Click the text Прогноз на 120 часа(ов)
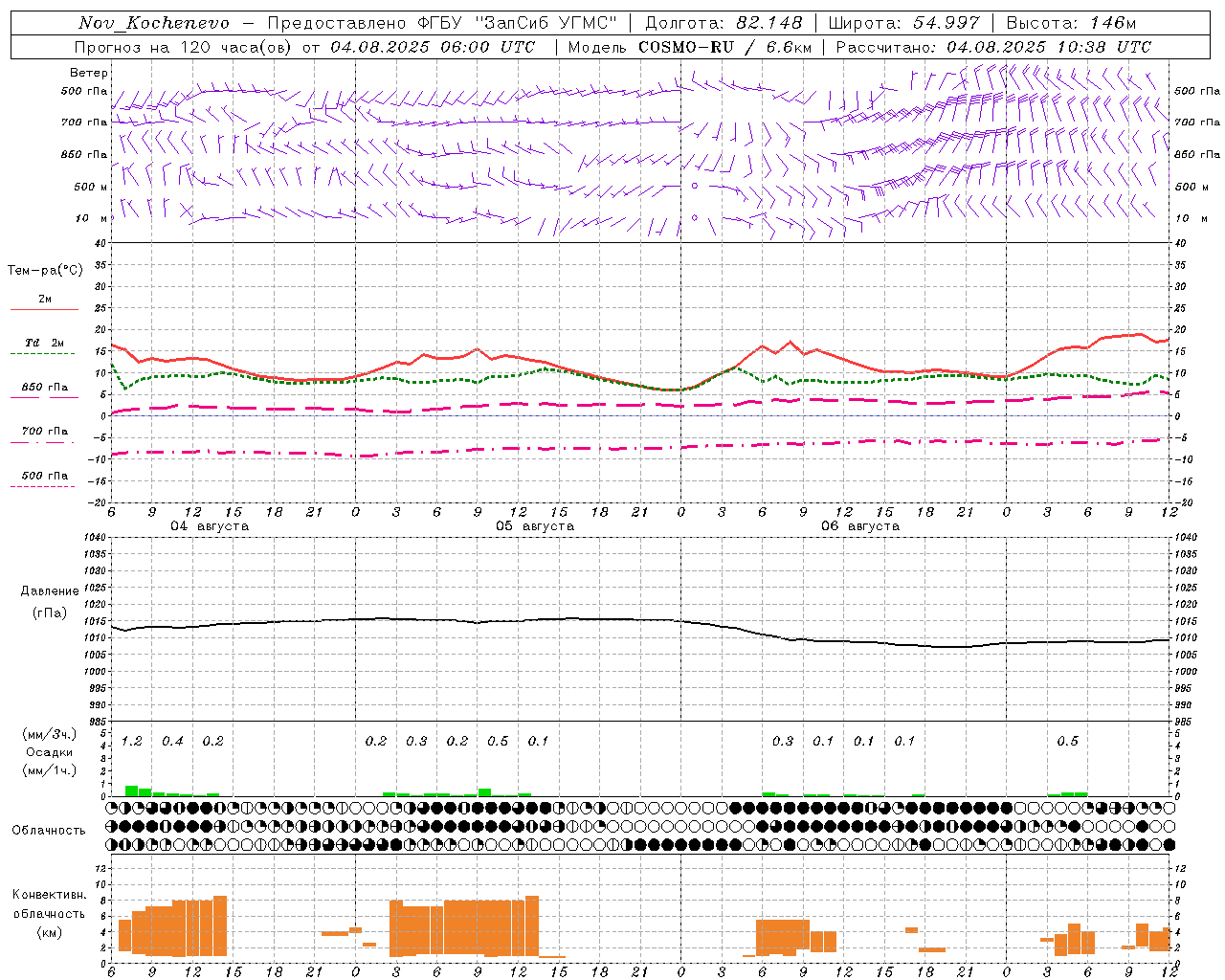This screenshot has width=1225, height=980. (184, 47)
